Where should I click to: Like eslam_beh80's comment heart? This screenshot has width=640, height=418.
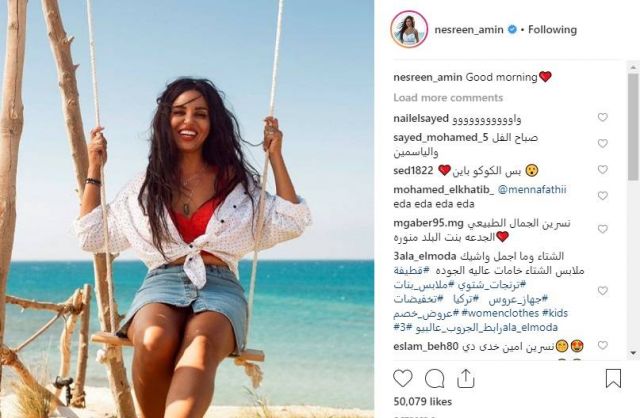(602, 345)
